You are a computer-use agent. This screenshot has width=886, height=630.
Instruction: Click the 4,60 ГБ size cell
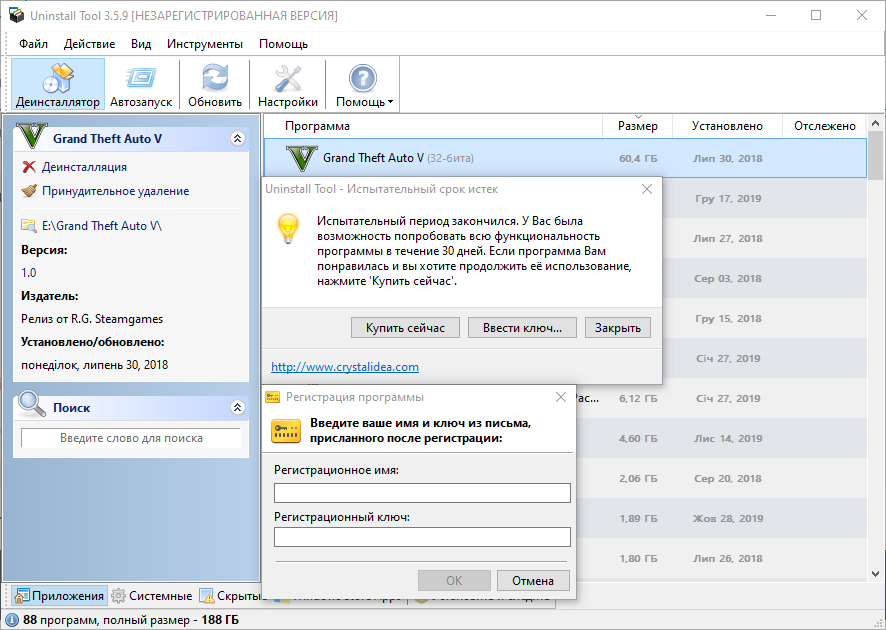pos(638,438)
